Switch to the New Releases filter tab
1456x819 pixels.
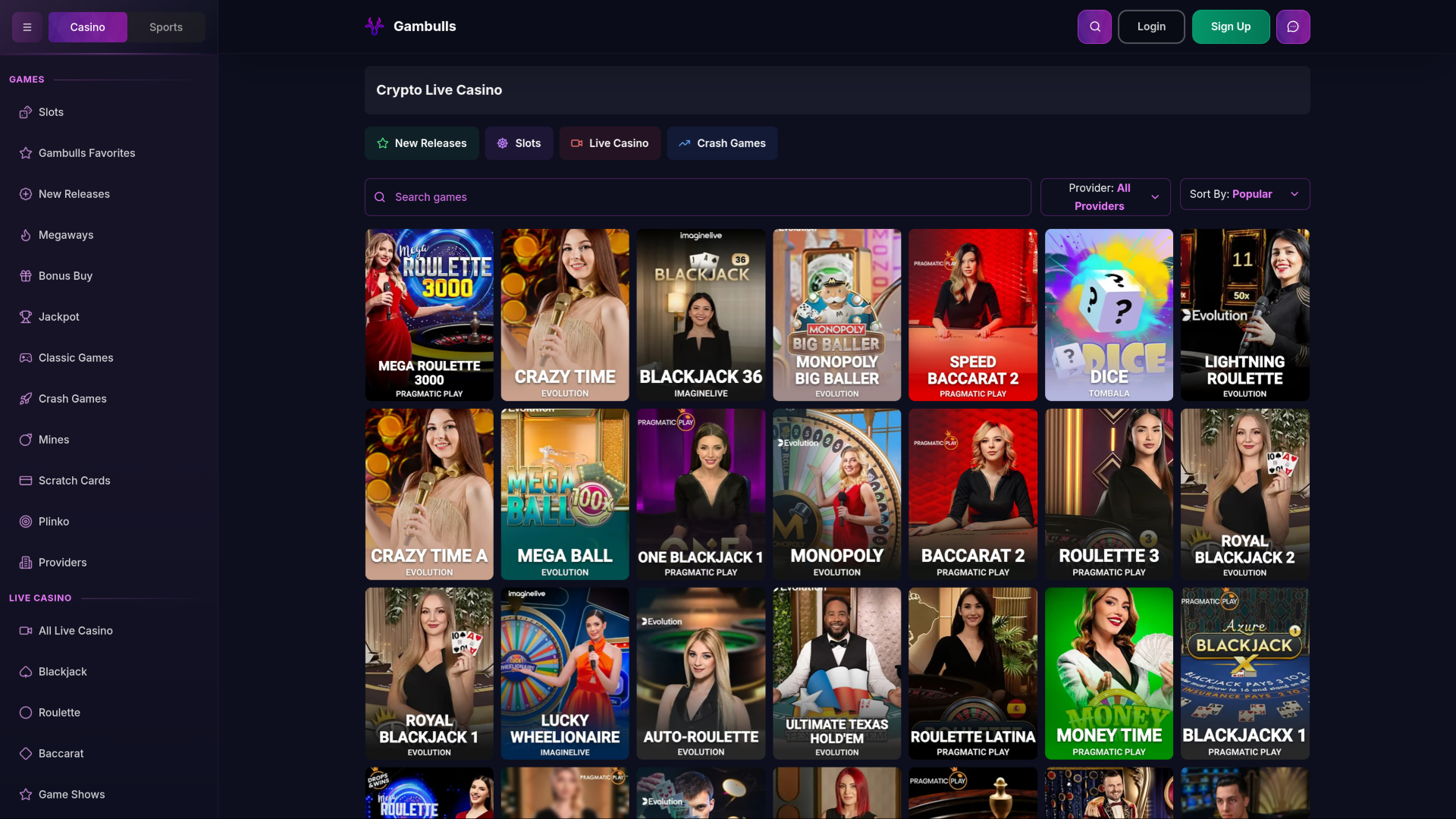coord(422,143)
